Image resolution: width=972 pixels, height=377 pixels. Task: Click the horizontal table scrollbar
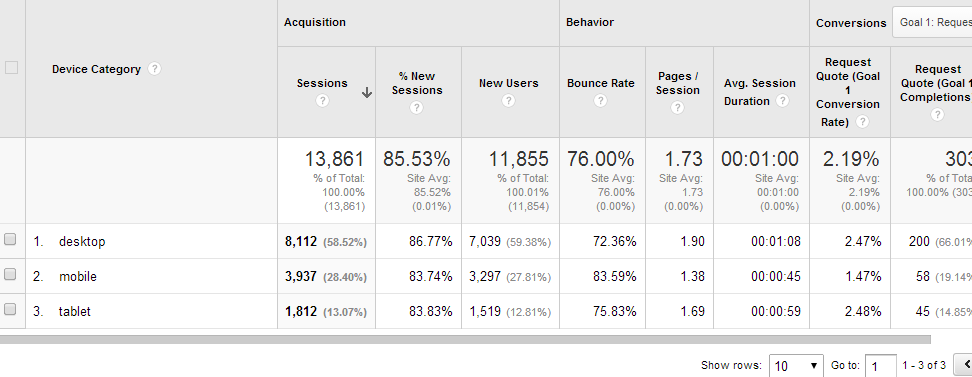pos(465,339)
